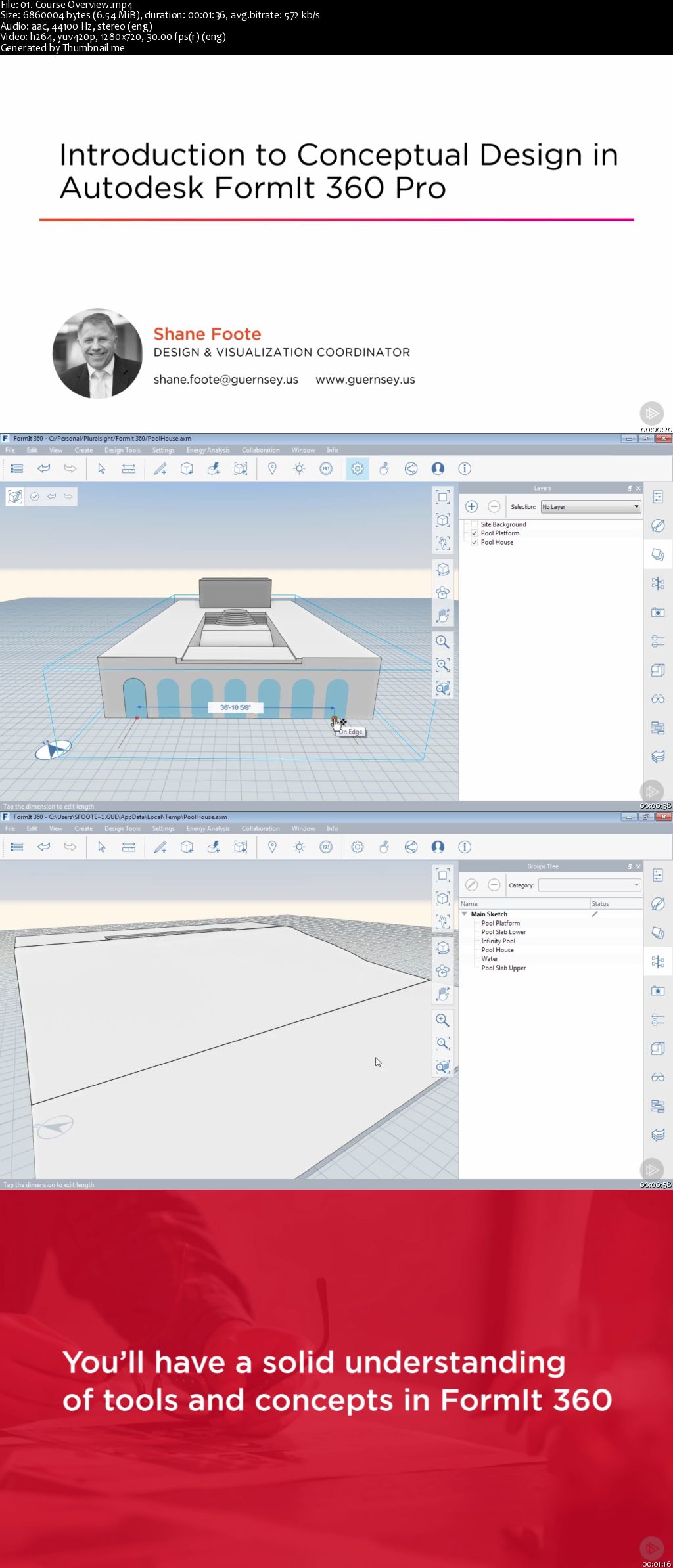This screenshot has width=673, height=1568.
Task: Click Zoom Selection icon in Groups Tree frame viewport
Action: click(x=442, y=1067)
